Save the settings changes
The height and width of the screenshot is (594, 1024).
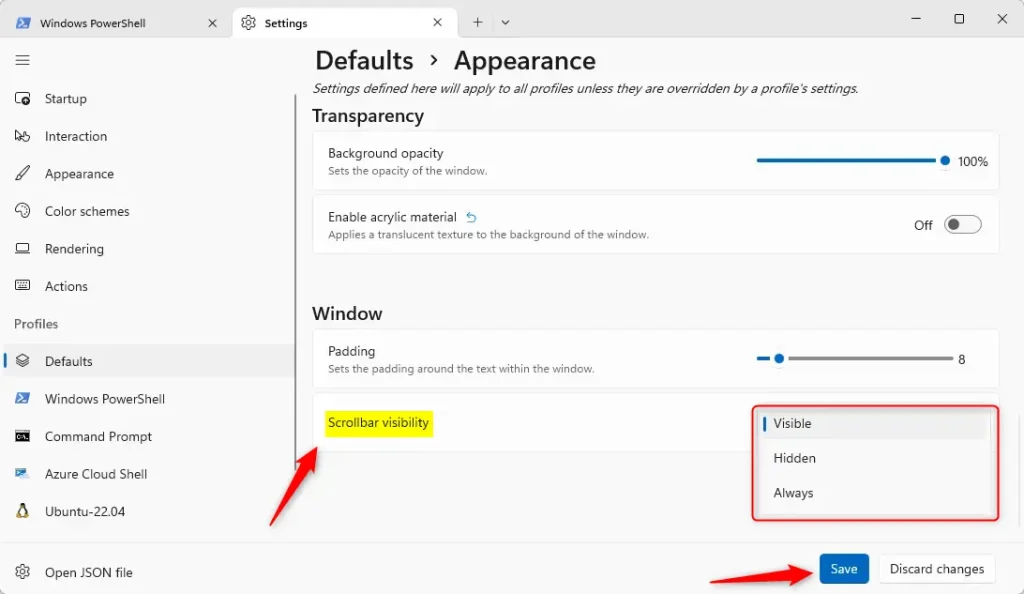click(844, 569)
